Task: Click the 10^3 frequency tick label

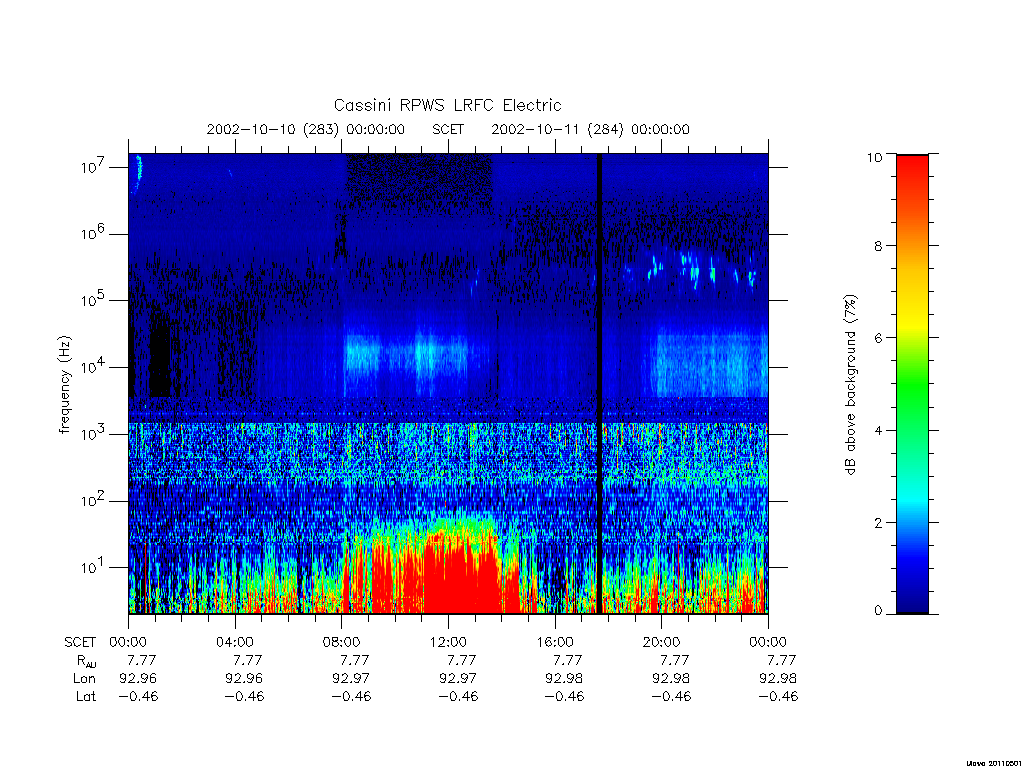Action: point(94,434)
